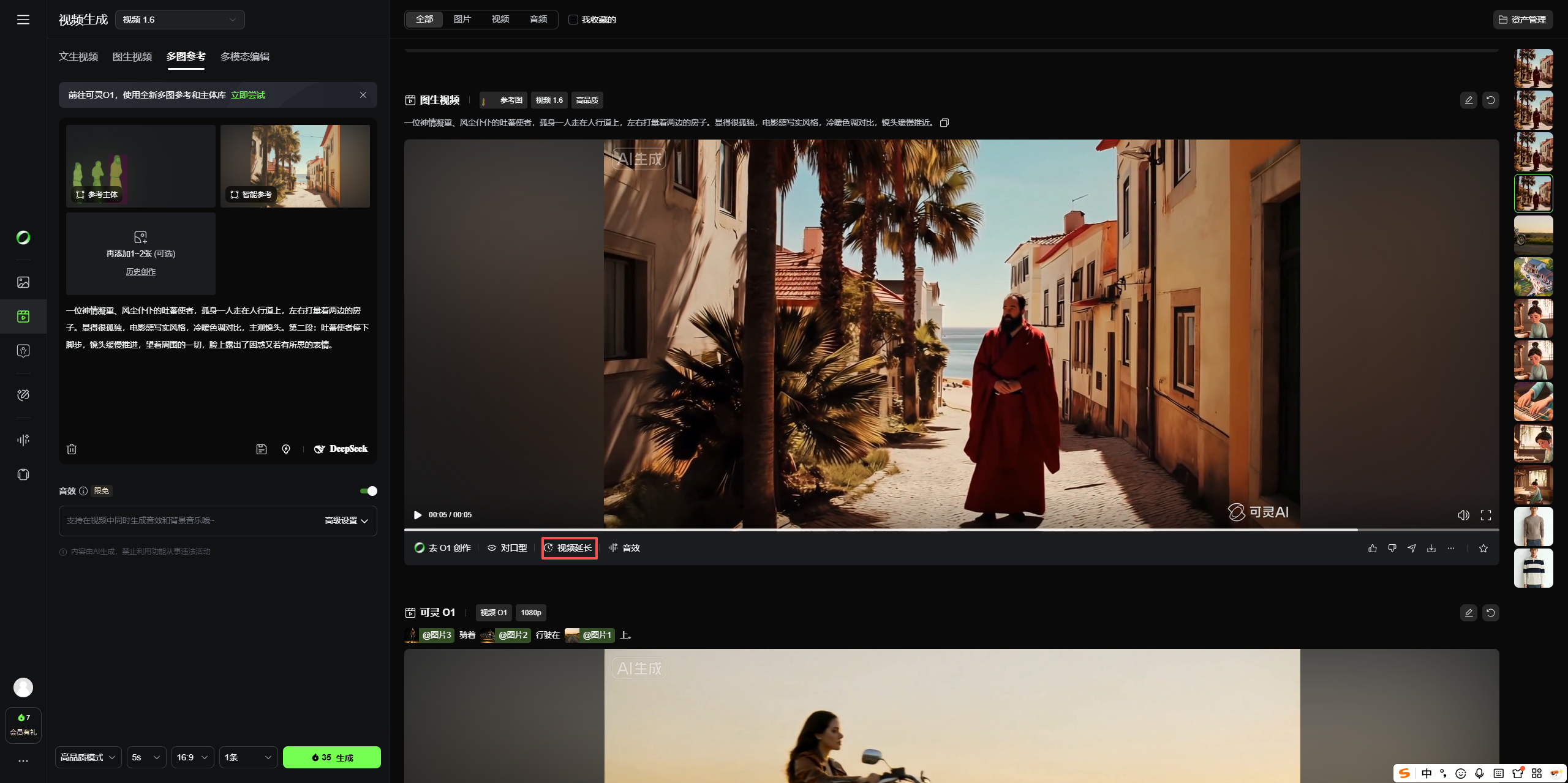Check the 我收藏的 checkbox
The image size is (1568, 783).
pyautogui.click(x=573, y=20)
